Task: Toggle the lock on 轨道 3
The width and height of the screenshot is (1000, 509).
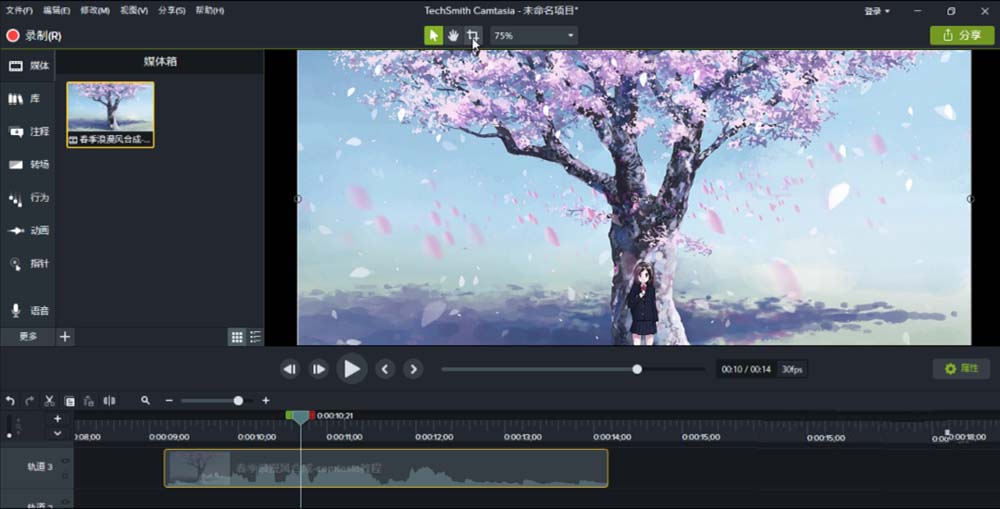Action: pos(65,475)
